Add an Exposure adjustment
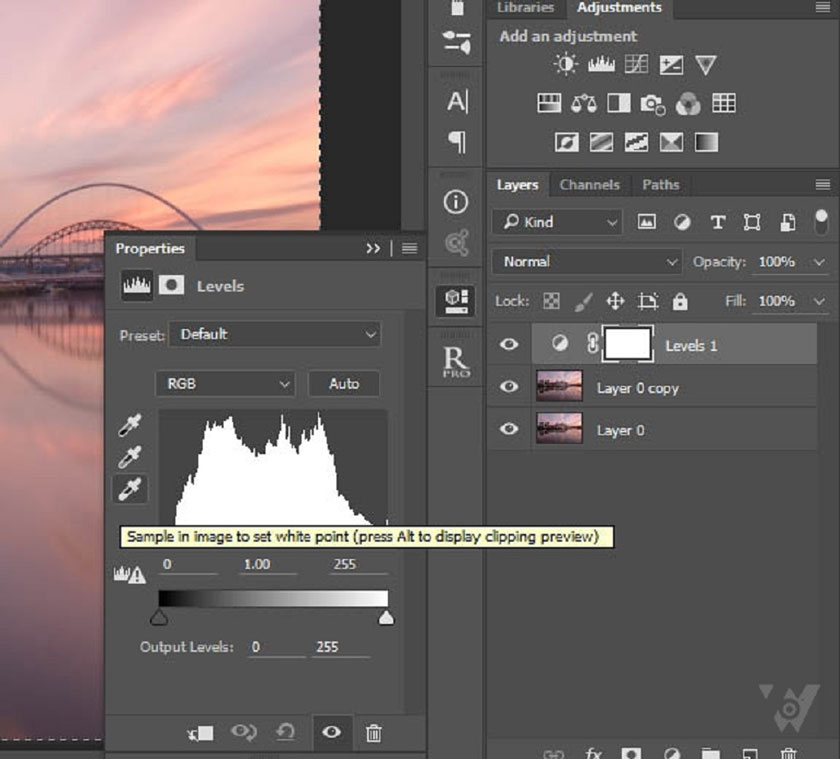Image resolution: width=840 pixels, height=759 pixels. click(x=671, y=65)
